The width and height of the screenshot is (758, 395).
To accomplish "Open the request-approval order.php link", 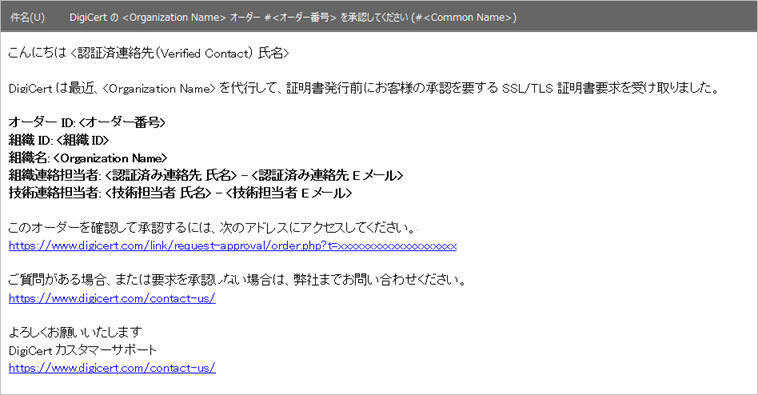I will (233, 246).
